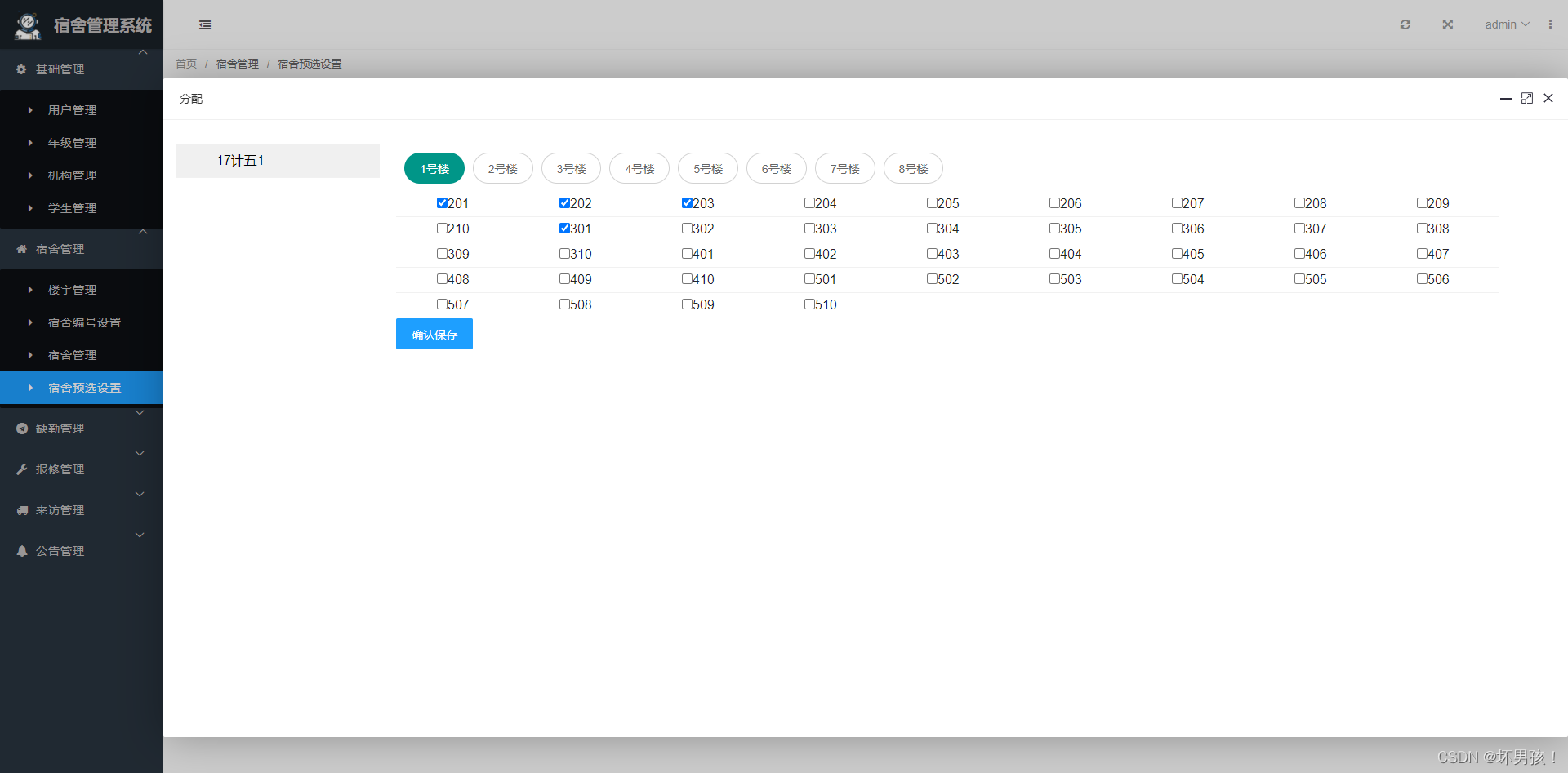Collapse the 基础管理 menu chevron
1568x773 pixels.
(x=143, y=52)
